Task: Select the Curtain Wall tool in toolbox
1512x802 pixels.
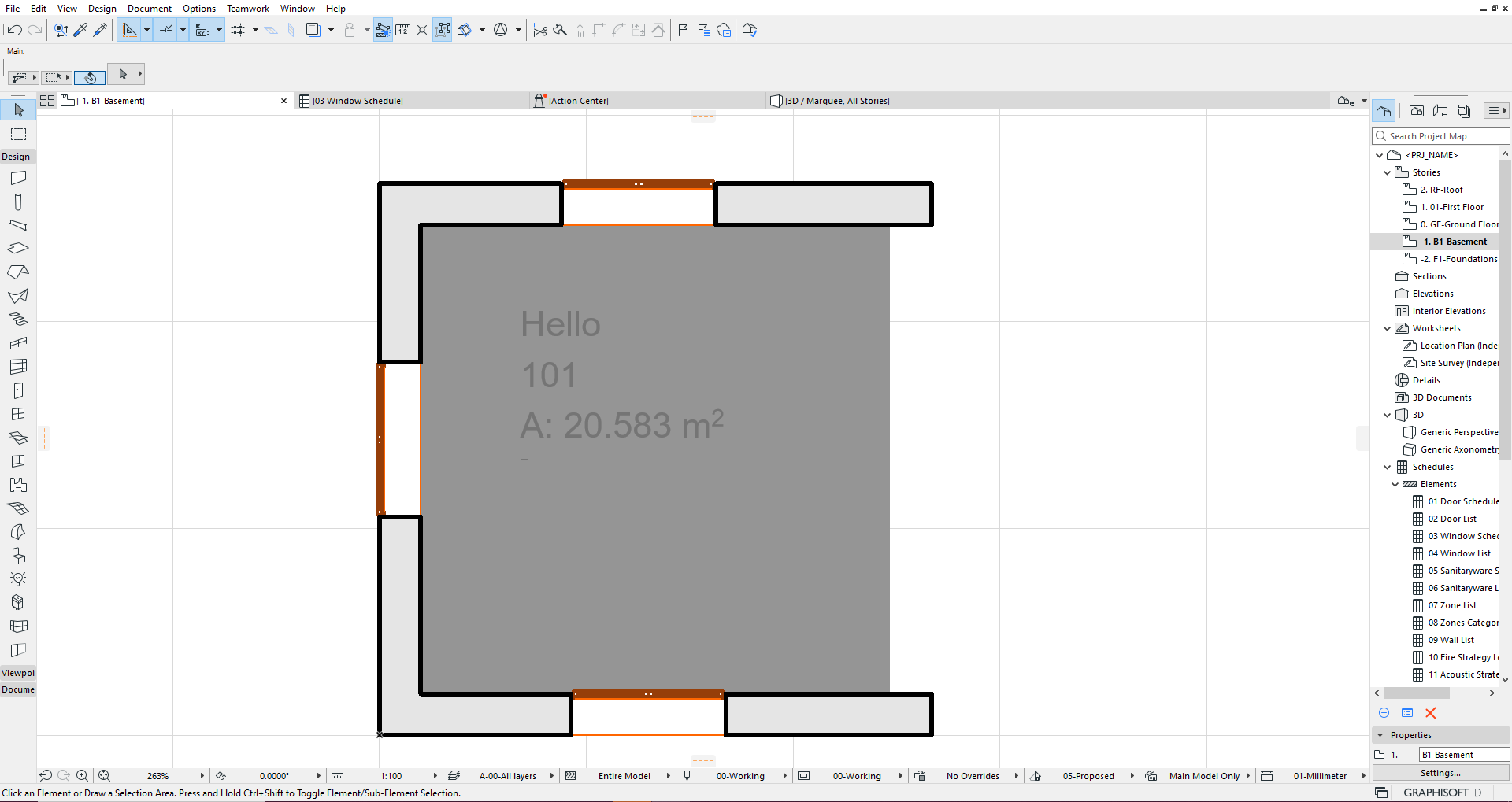Action: tap(18, 366)
